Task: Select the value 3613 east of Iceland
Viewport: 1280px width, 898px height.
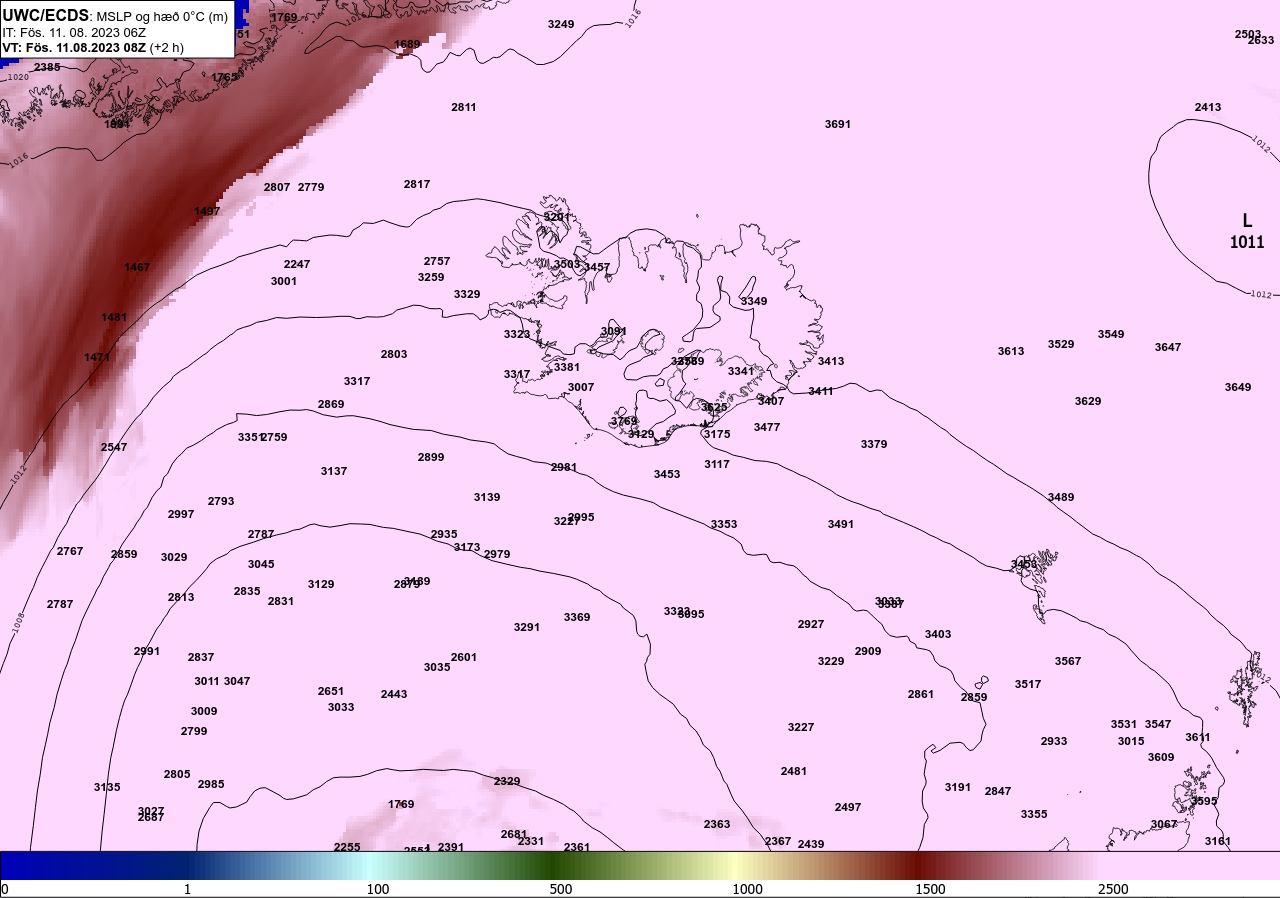Action: tap(1011, 351)
